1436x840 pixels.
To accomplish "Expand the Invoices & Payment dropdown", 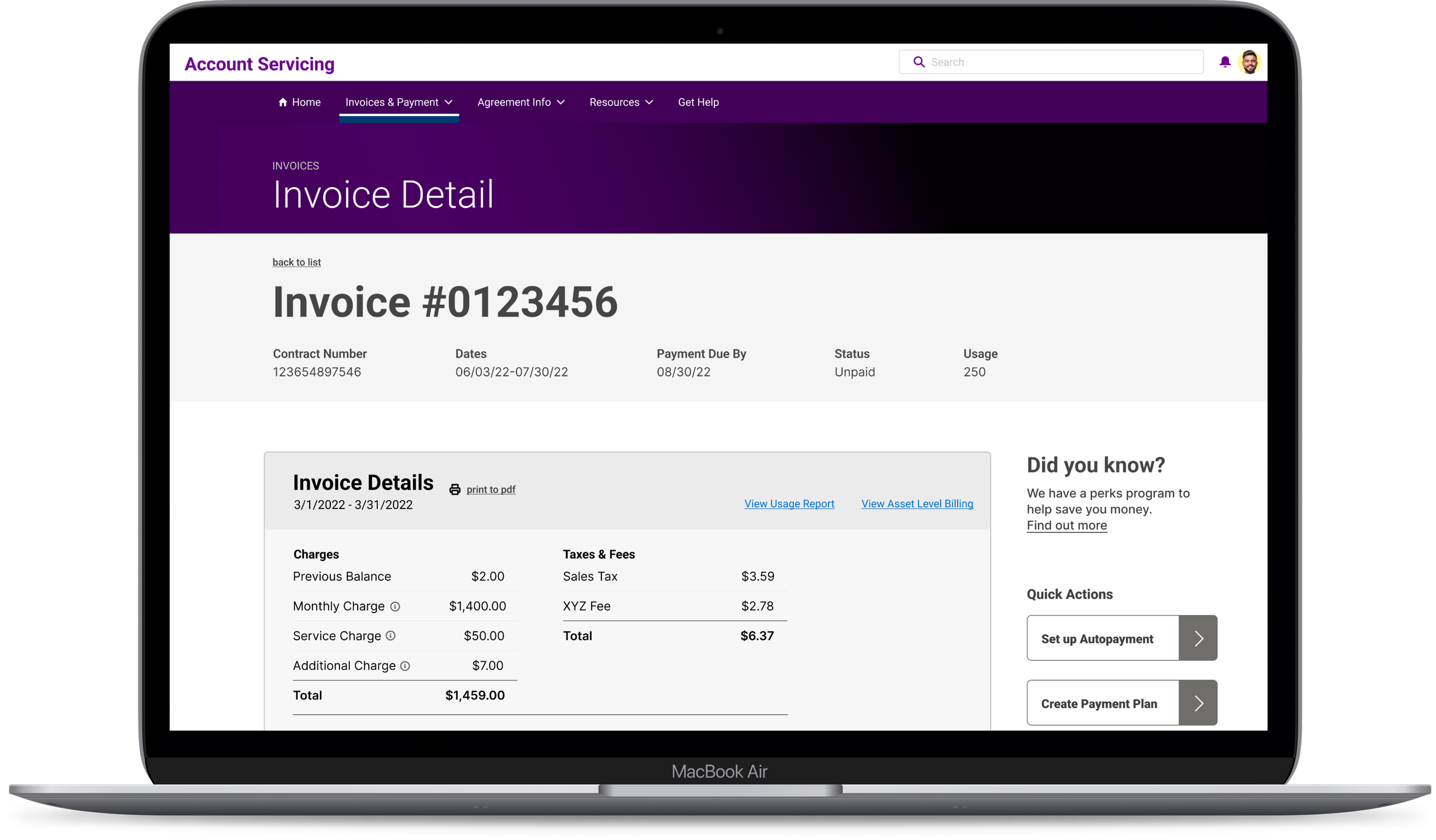I will (x=399, y=102).
